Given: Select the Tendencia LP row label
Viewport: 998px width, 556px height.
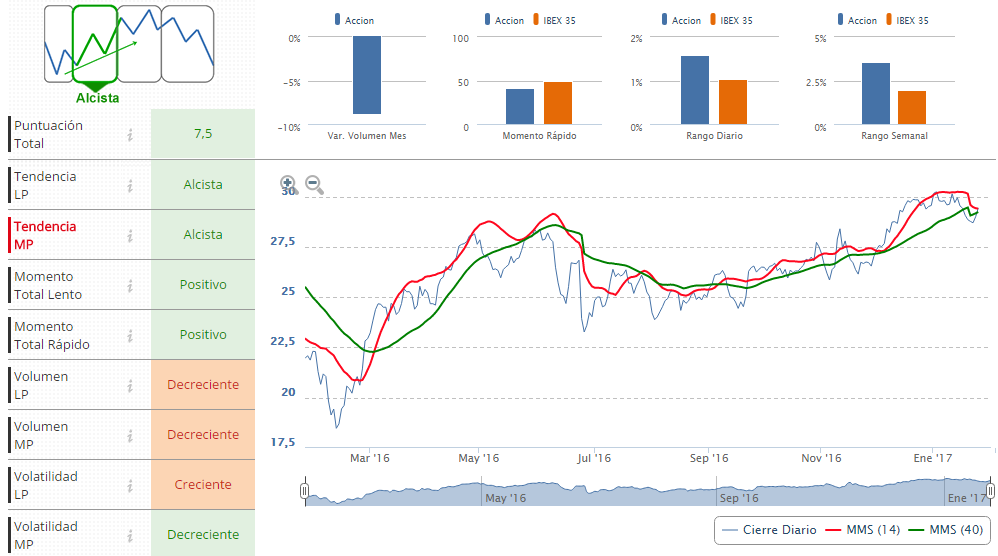Looking at the screenshot, I should click(x=45, y=185).
